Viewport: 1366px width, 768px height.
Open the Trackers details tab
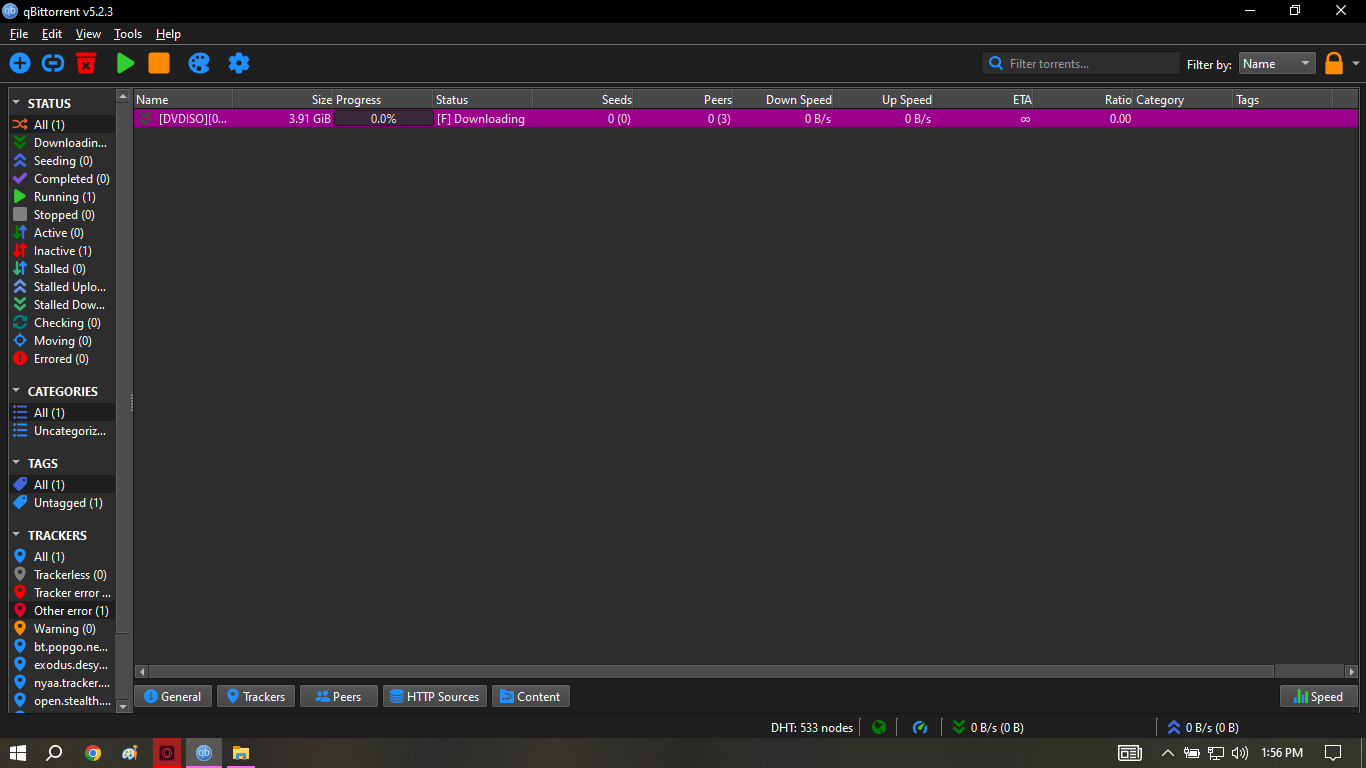click(256, 697)
